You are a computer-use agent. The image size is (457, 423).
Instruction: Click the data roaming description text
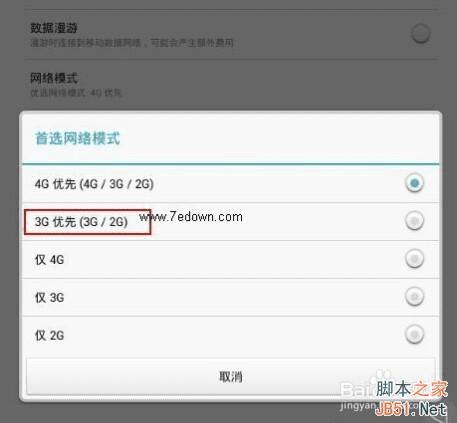(x=132, y=43)
